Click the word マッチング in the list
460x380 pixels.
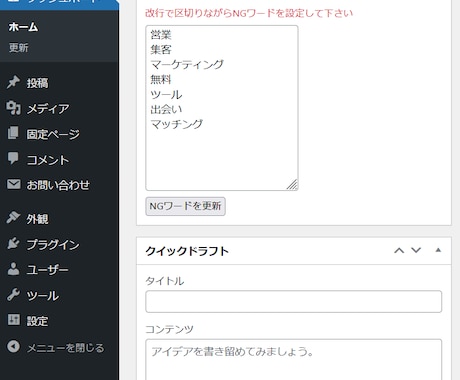click(177, 124)
